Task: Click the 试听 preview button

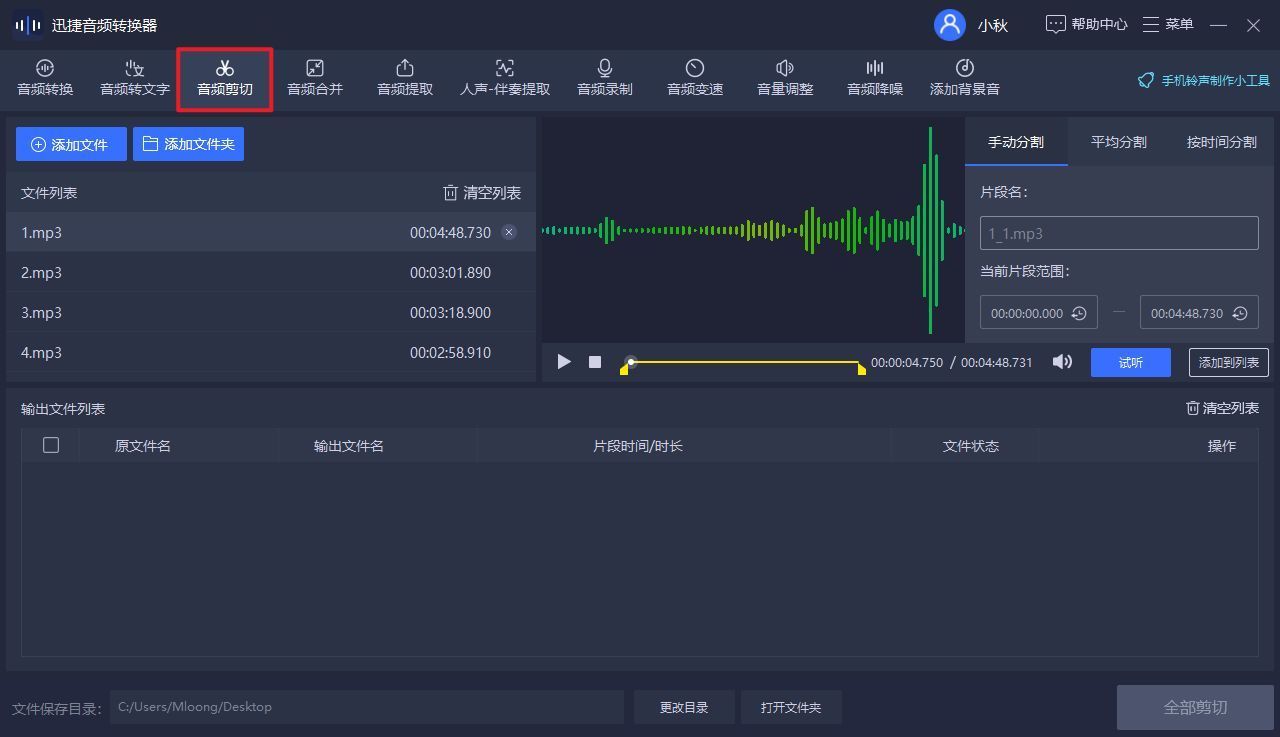Action: 1131,362
